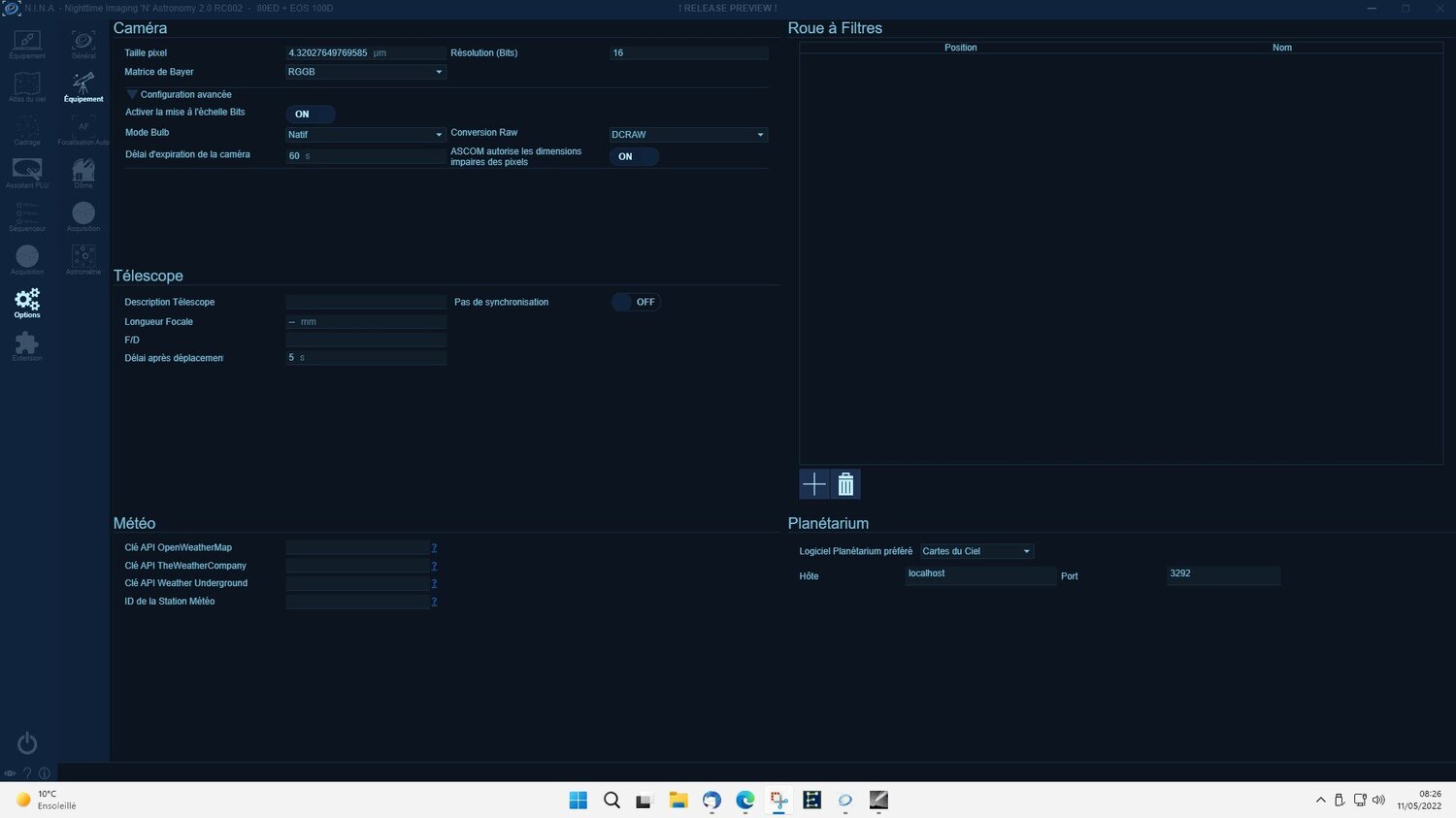This screenshot has width=1456, height=818.
Task: Open the OpenWeatherMap API key help link
Action: 434,547
